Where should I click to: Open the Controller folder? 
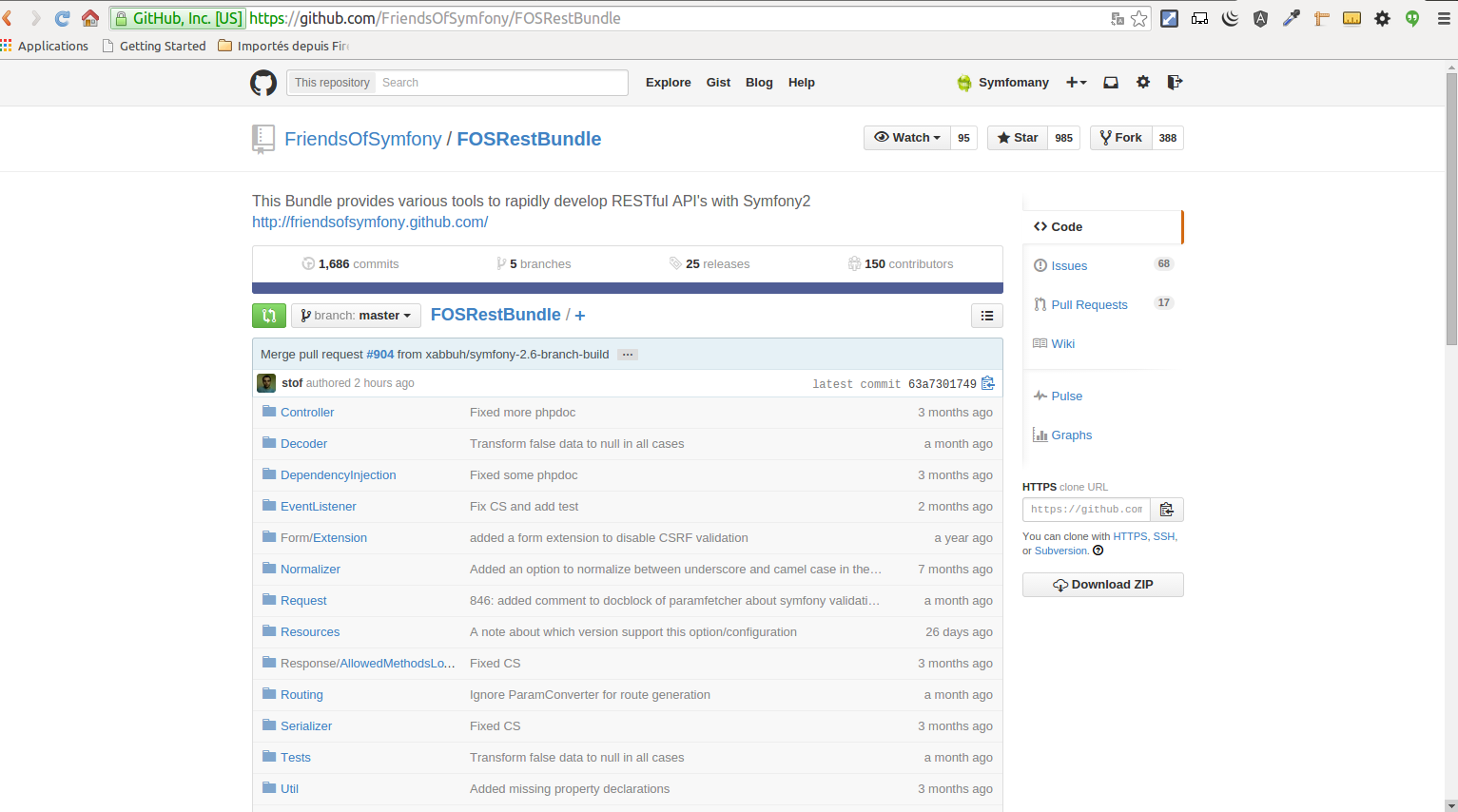tap(307, 413)
